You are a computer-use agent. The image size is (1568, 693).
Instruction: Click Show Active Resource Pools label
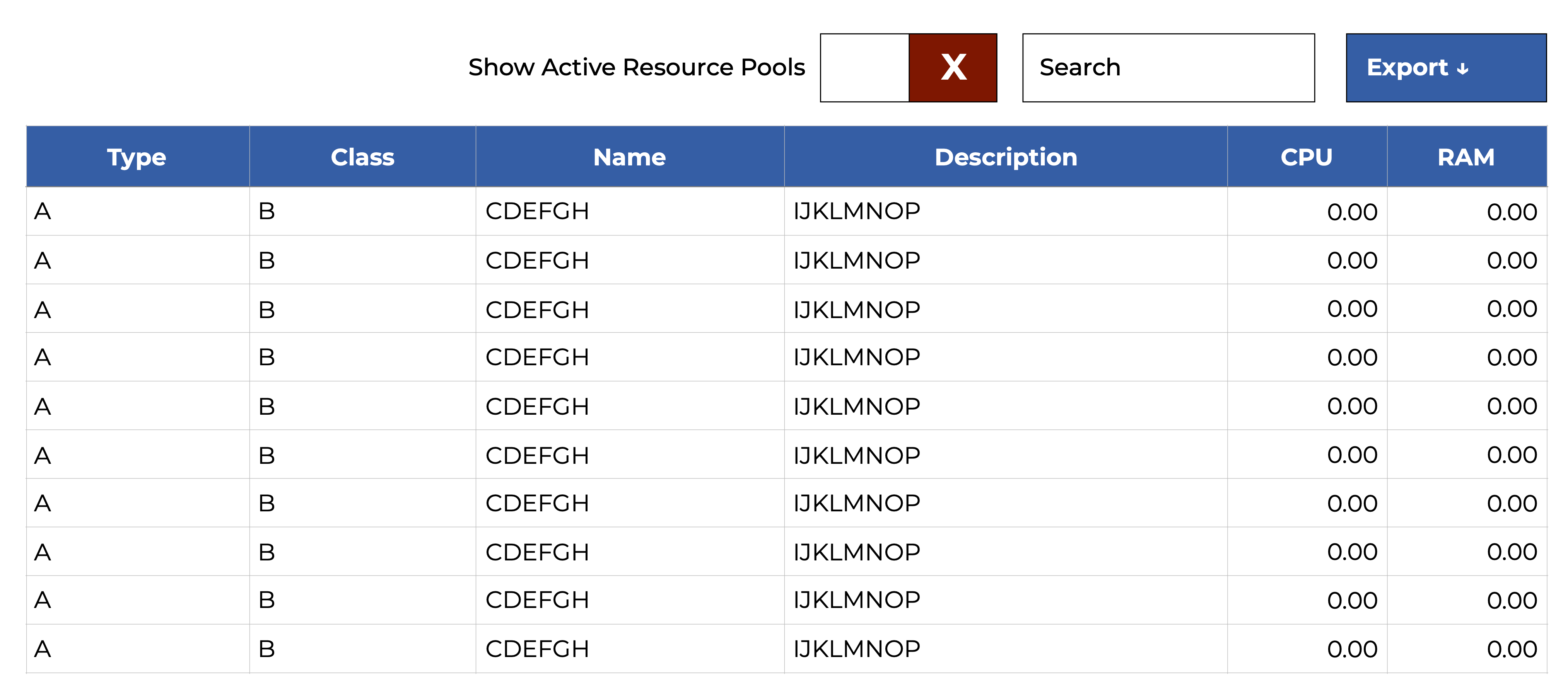(x=636, y=68)
